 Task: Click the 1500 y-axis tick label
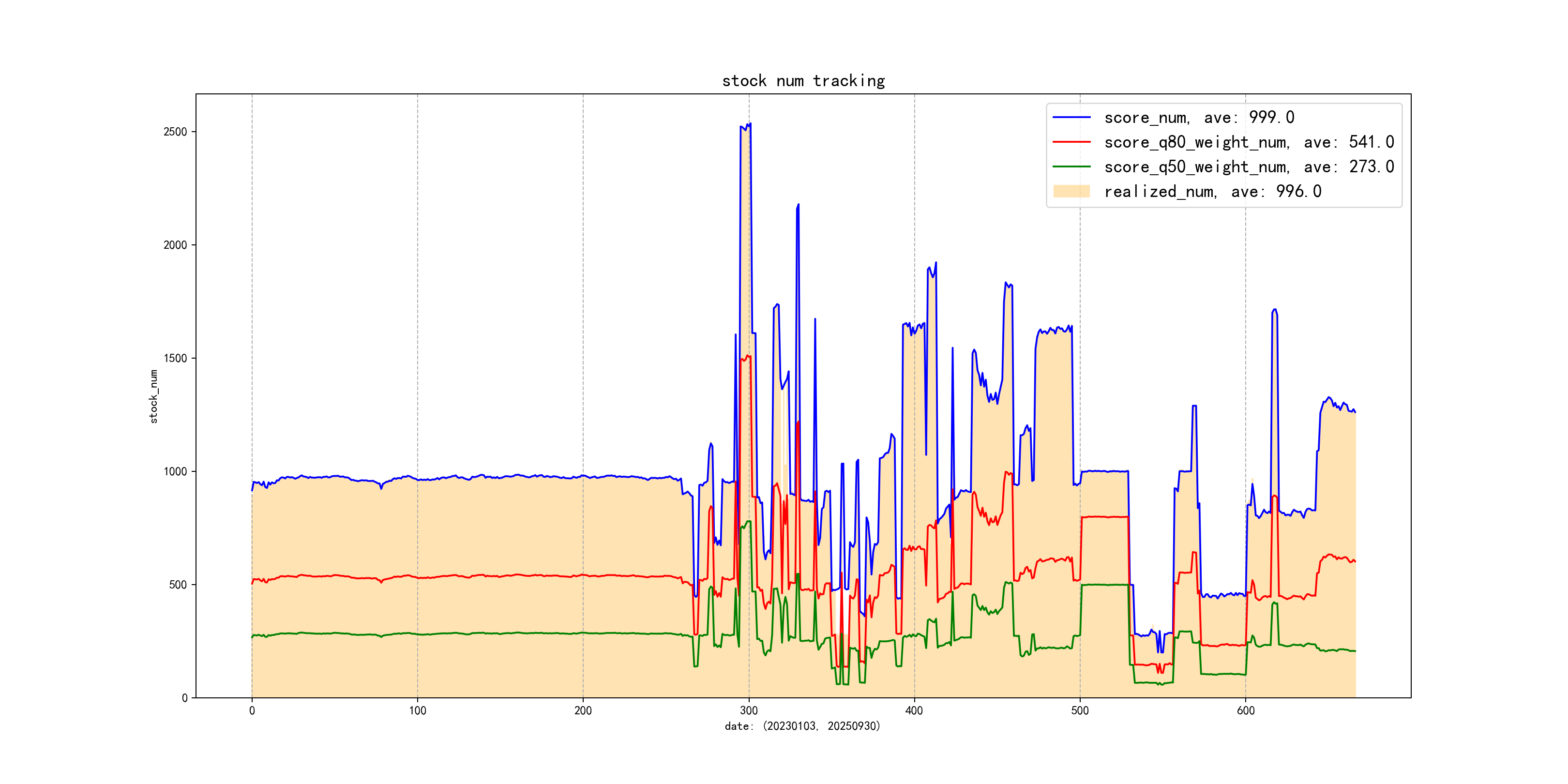(175, 359)
